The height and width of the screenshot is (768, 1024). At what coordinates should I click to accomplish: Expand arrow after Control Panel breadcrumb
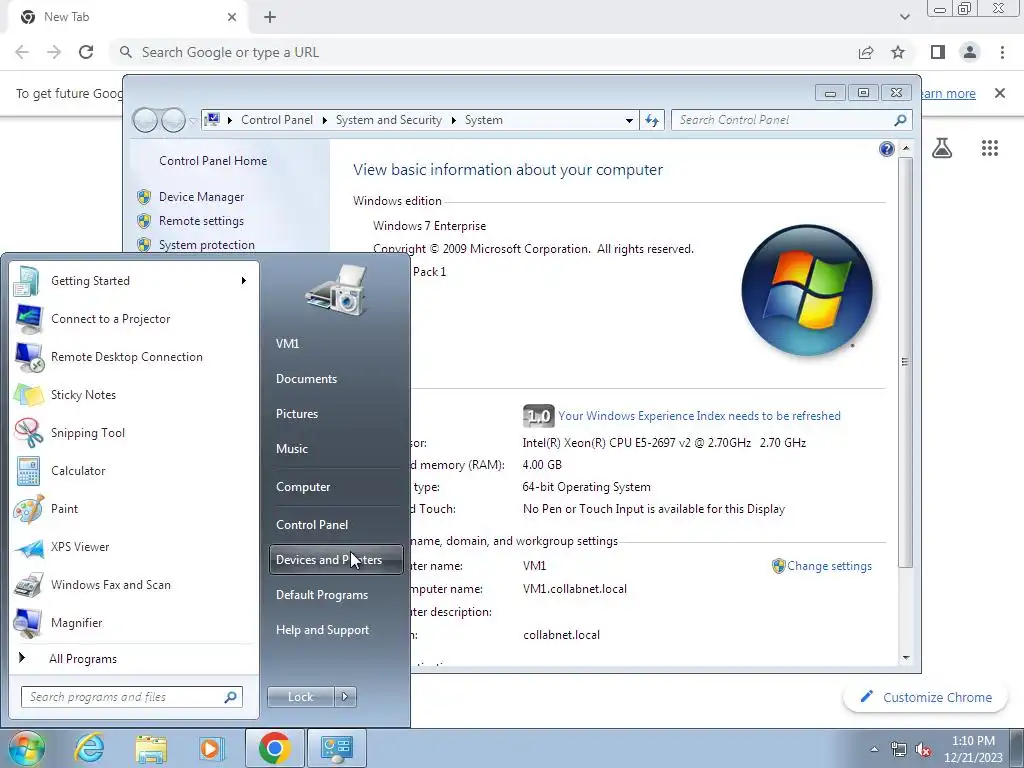(325, 120)
